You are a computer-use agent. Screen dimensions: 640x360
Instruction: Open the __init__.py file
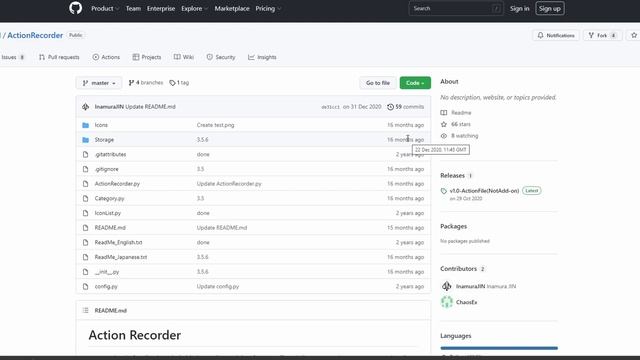(107, 272)
